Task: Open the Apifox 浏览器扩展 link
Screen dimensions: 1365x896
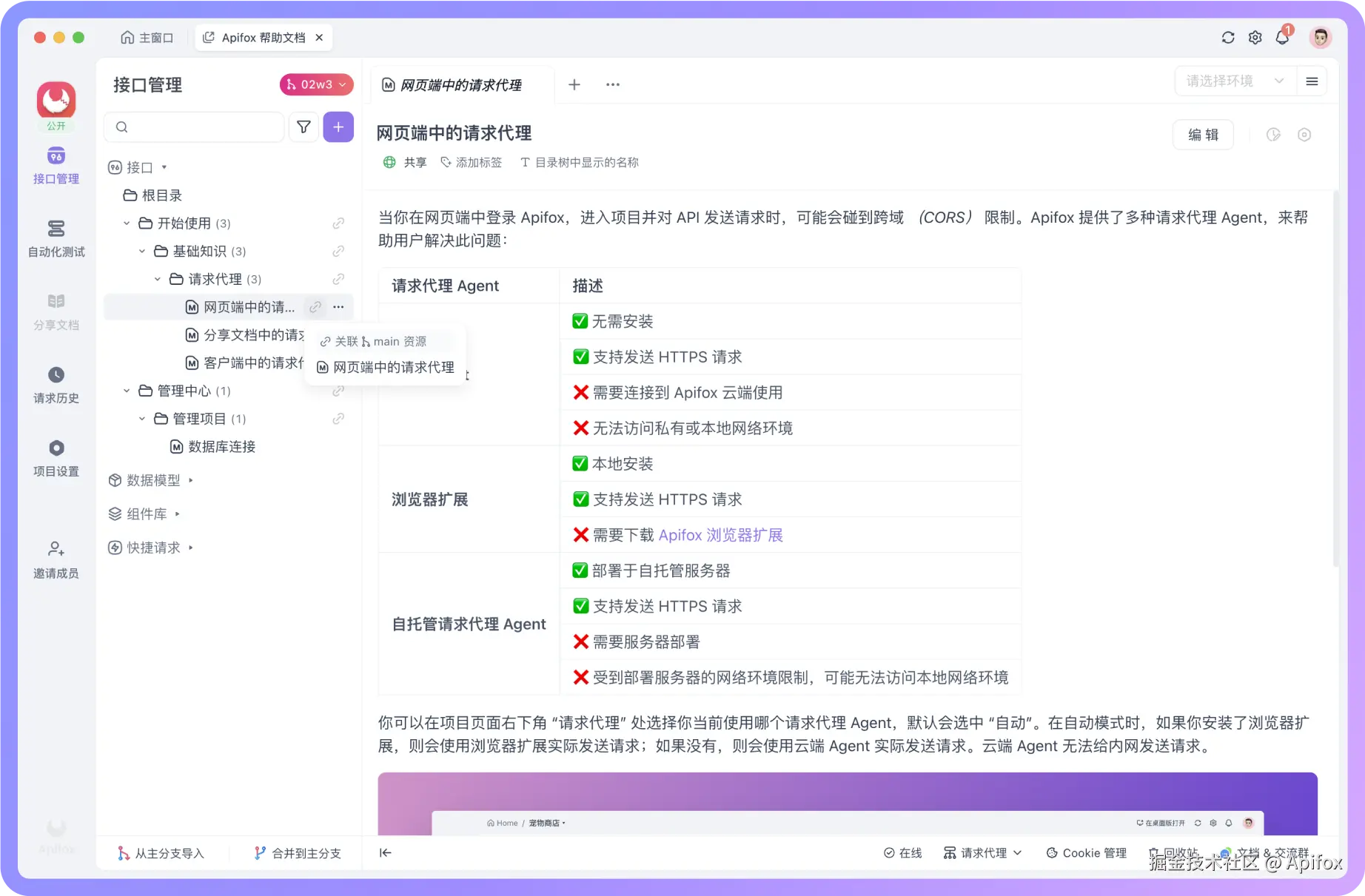Action: (720, 535)
